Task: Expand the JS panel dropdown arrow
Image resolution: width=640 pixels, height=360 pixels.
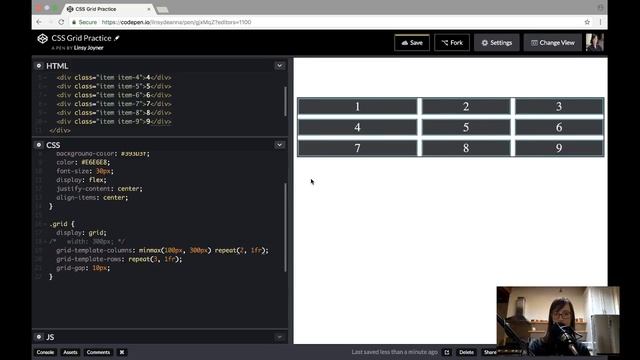Action: (x=280, y=337)
